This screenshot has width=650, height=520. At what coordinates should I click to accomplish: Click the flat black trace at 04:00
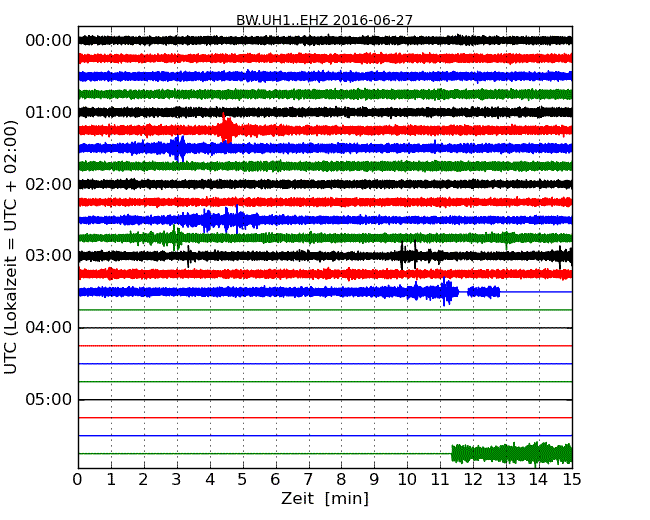[x=324, y=328]
